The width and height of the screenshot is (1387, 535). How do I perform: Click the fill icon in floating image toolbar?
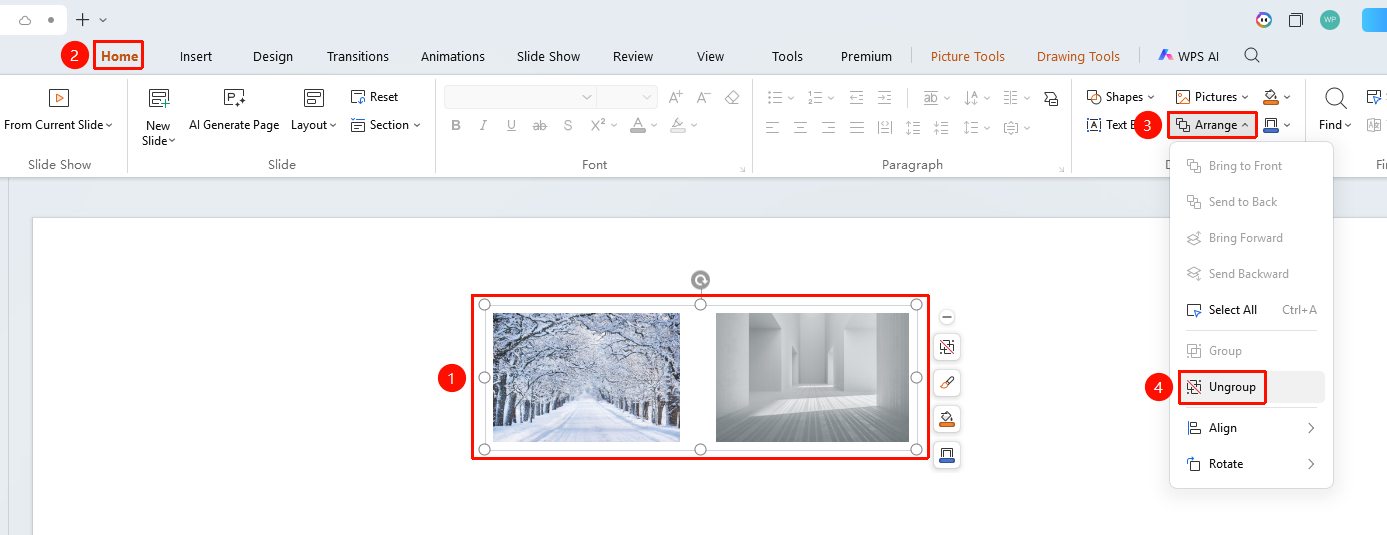point(947,418)
